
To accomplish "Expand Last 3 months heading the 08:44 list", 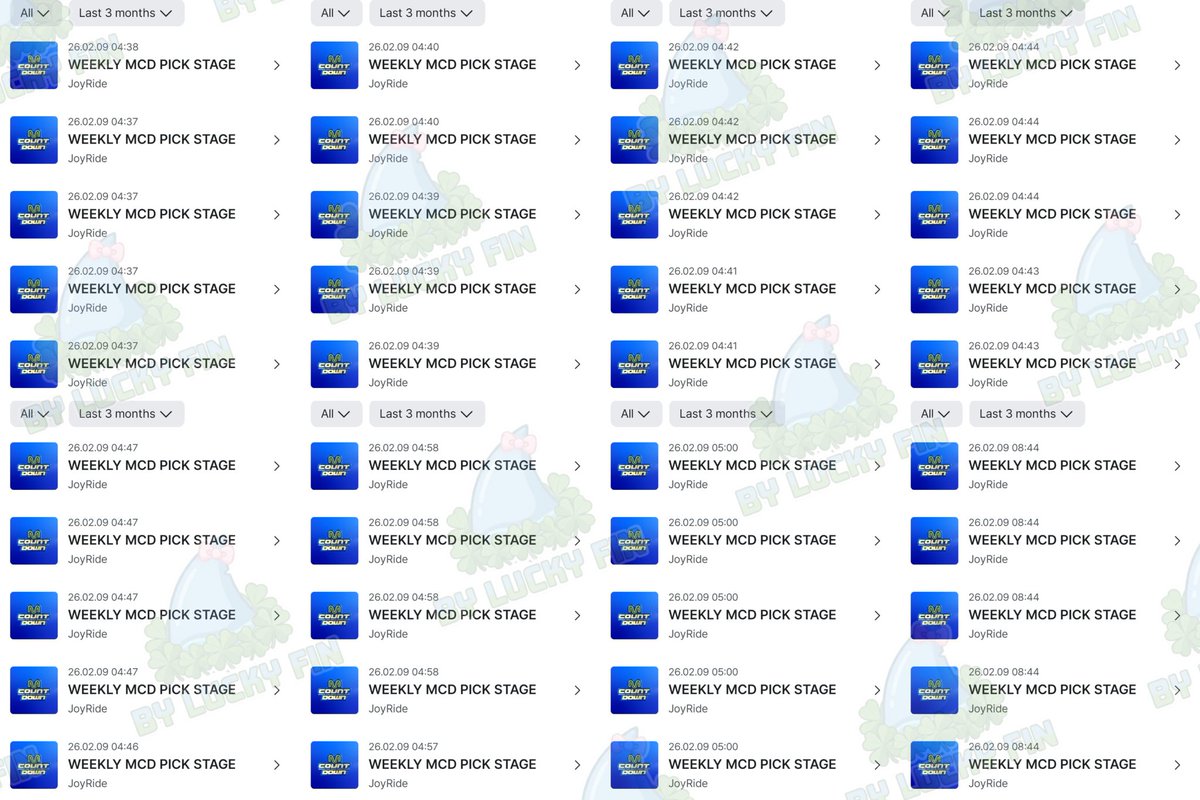I will pyautogui.click(x=1027, y=414).
